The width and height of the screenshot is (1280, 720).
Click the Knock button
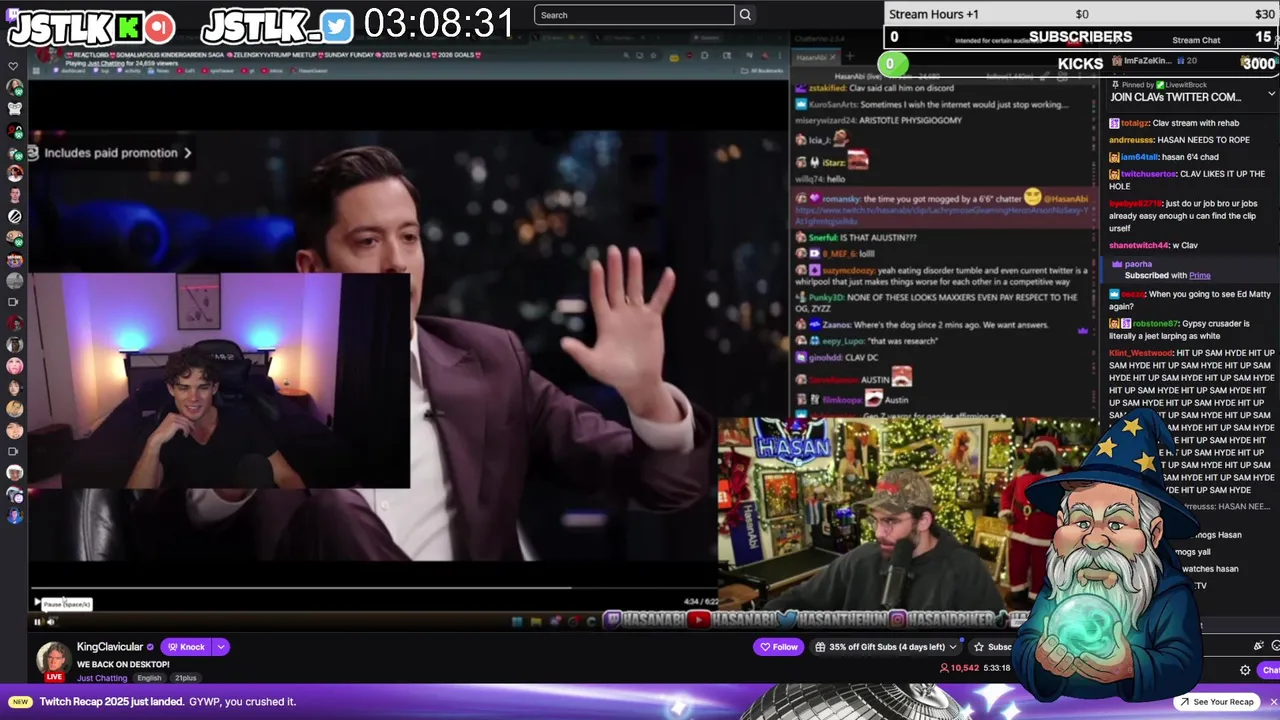[x=185, y=647]
